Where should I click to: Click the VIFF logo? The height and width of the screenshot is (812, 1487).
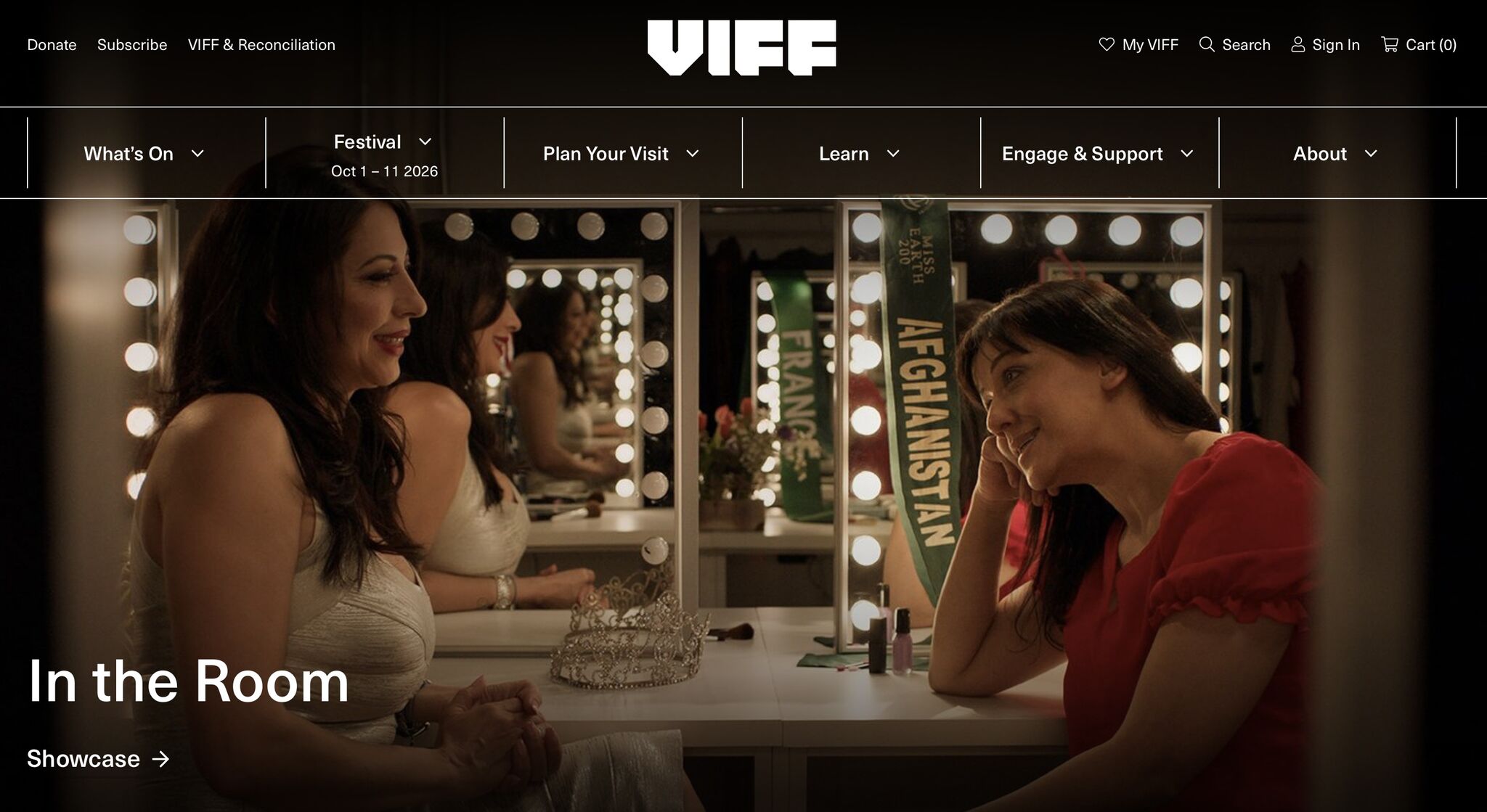[x=741, y=48]
